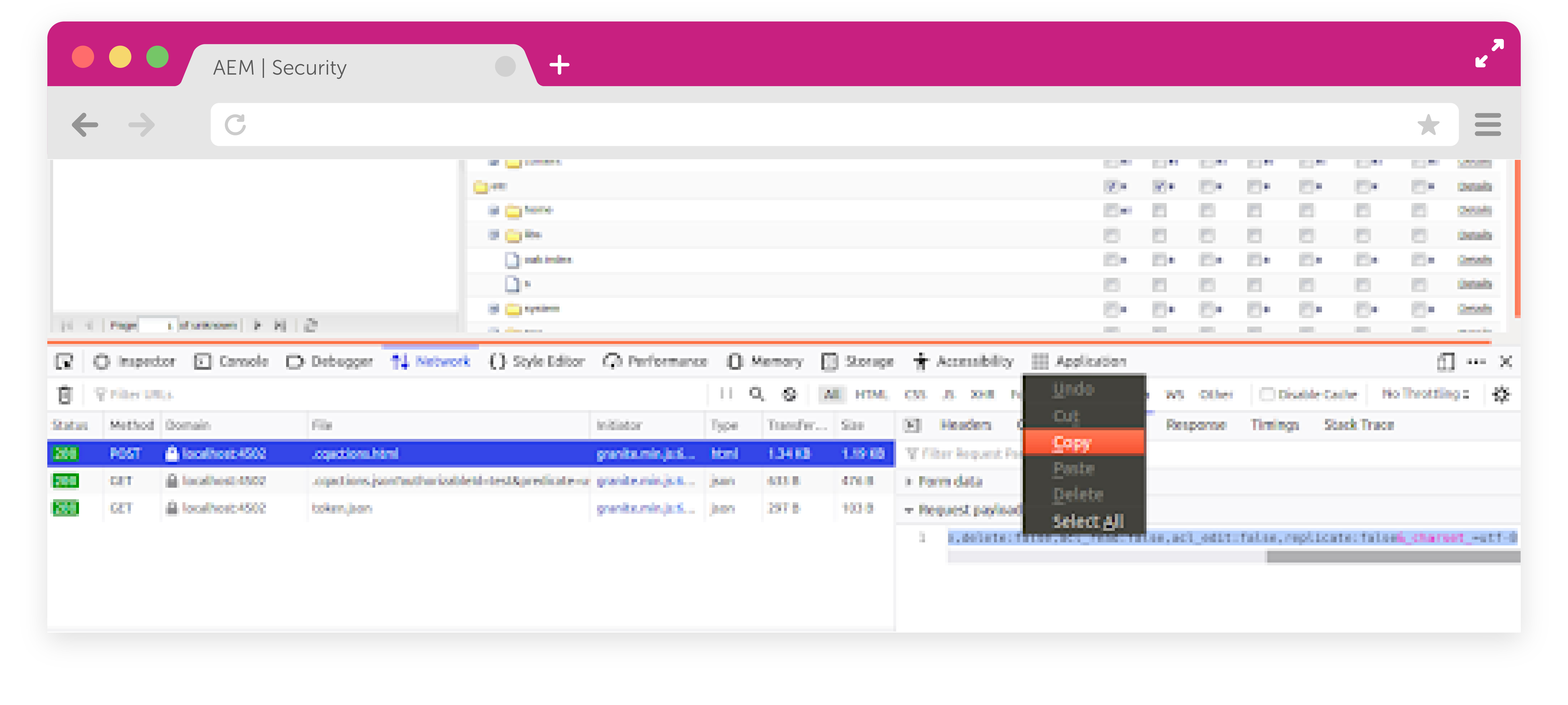Open the browser hamburger menu

pyautogui.click(x=1488, y=125)
